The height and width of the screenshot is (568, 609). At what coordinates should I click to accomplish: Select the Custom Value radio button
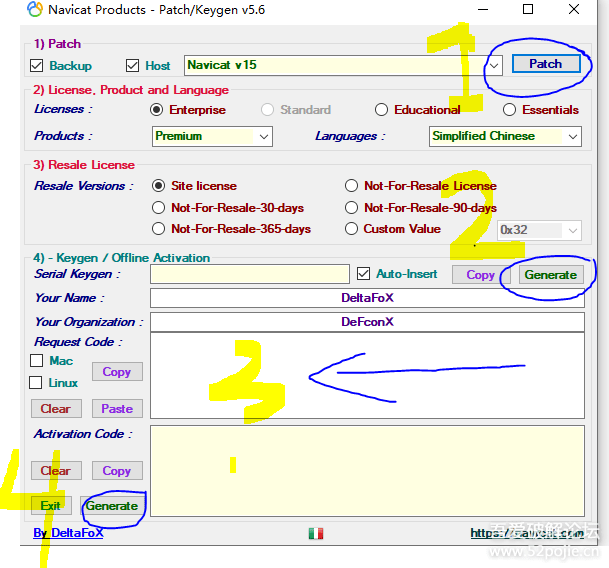pos(351,228)
